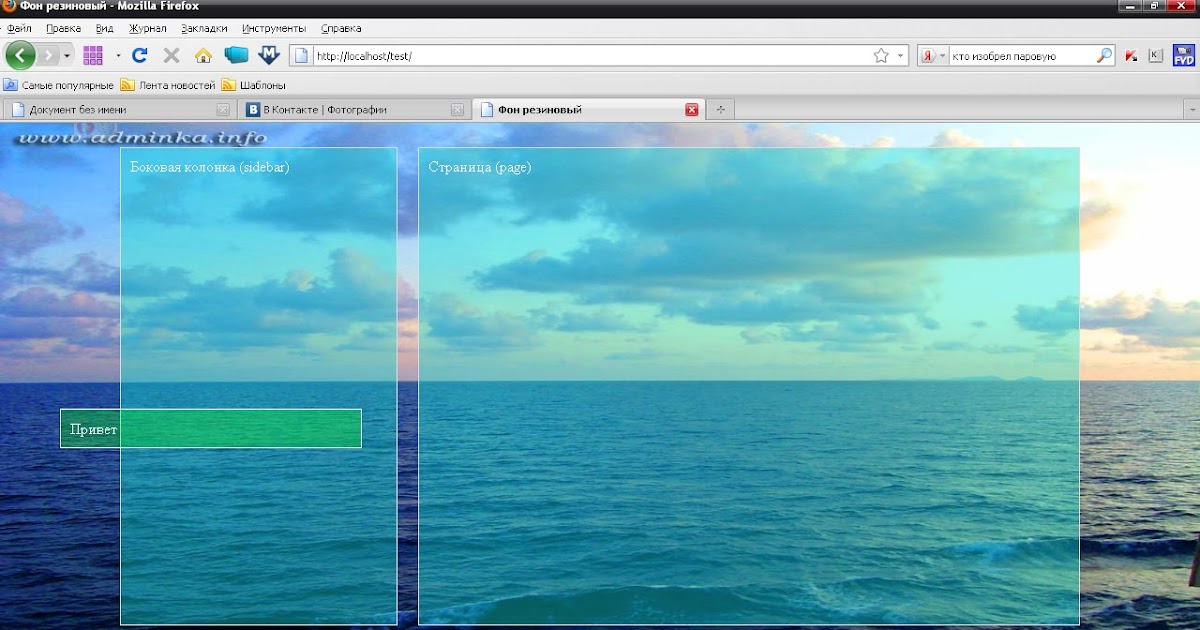The height and width of the screenshot is (630, 1200).
Task: Open the list-all-tabs dropdown arrow
Action: click(x=1190, y=109)
